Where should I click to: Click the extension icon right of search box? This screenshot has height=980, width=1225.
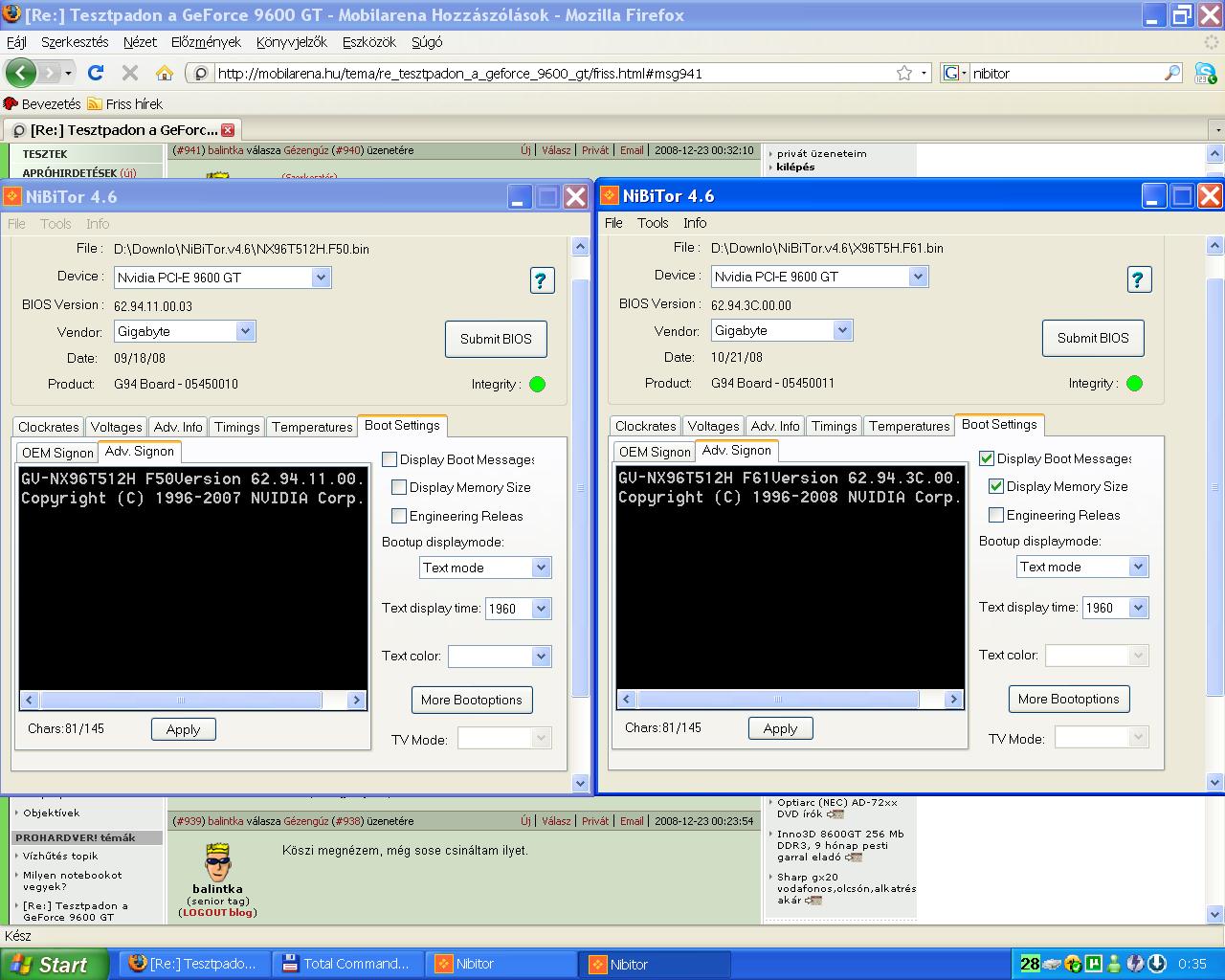tap(1205, 73)
